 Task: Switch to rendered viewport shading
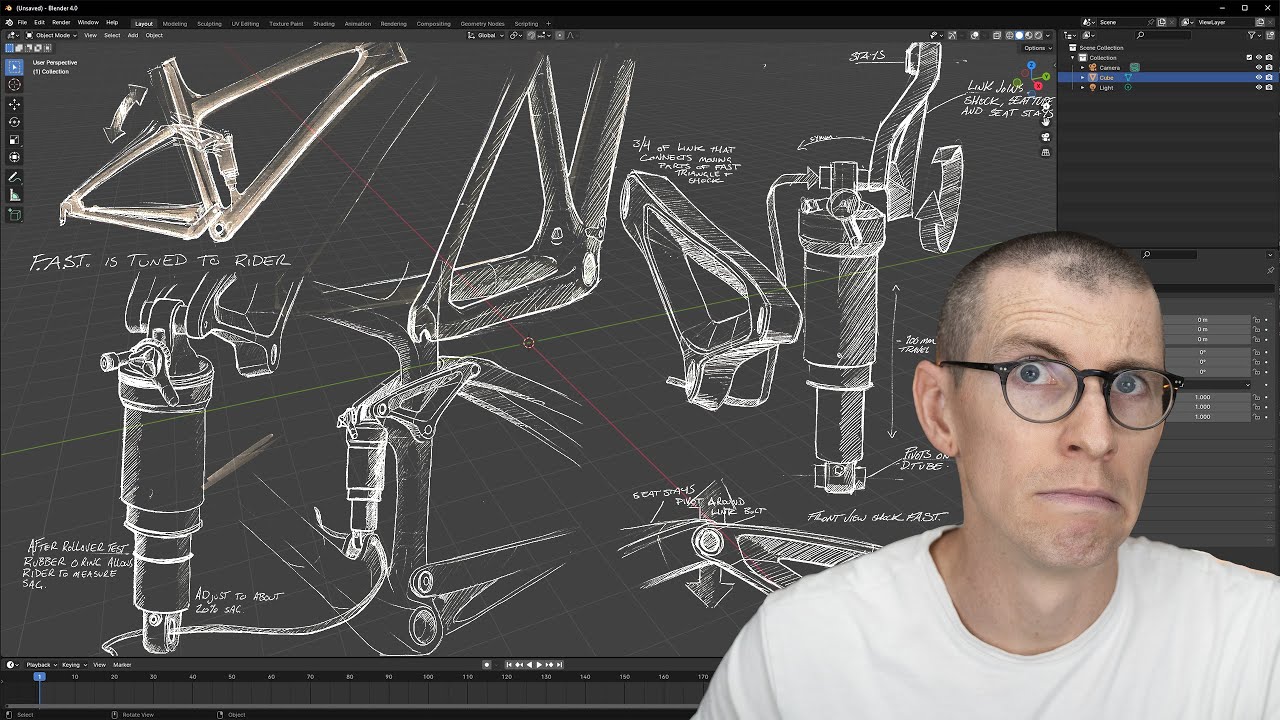tap(1038, 35)
